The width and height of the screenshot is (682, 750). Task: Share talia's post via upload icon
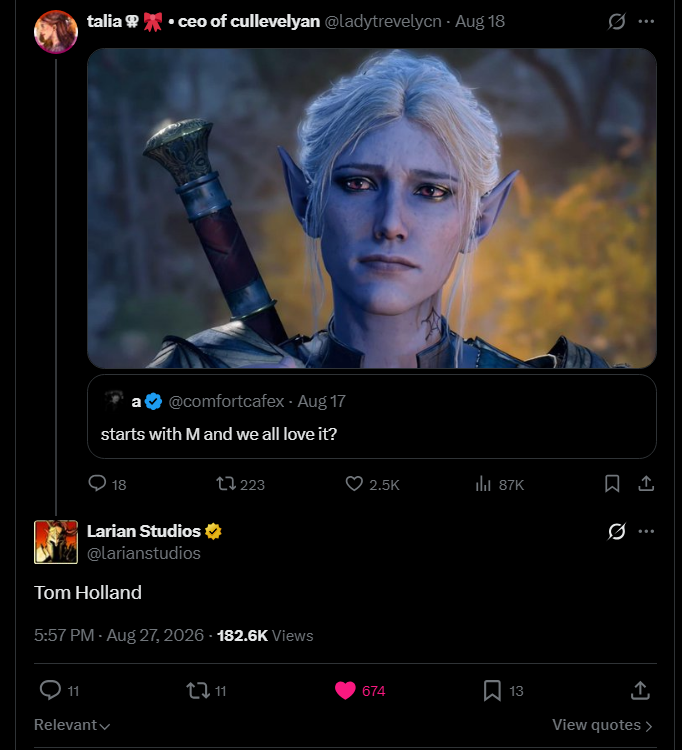pos(646,484)
